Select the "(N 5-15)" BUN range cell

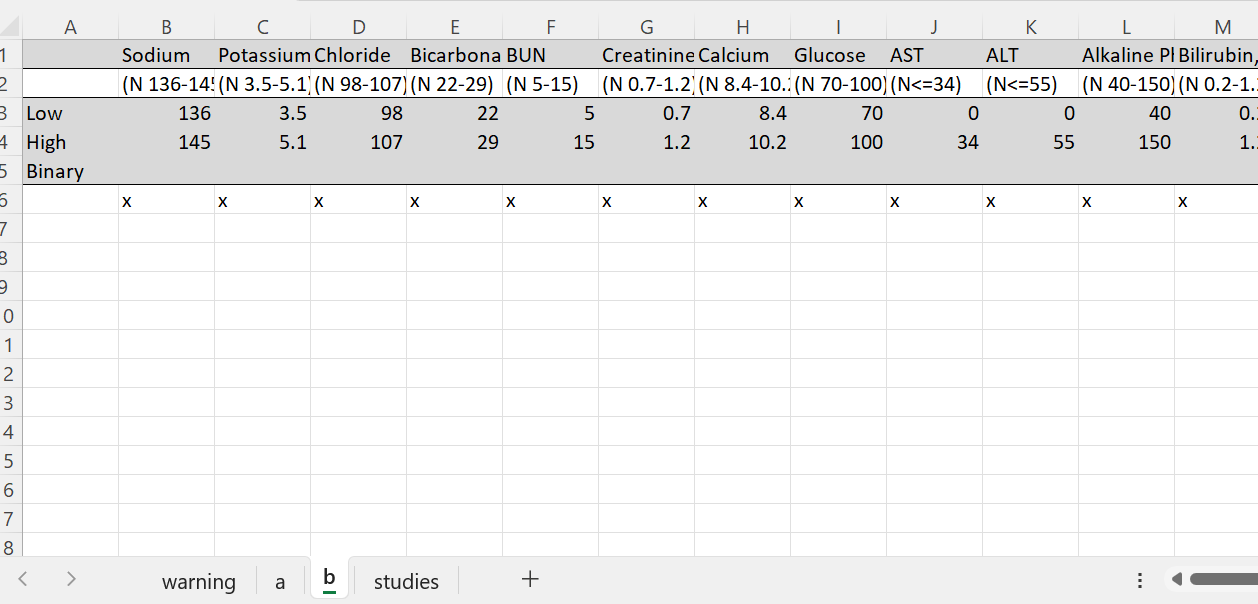point(550,84)
